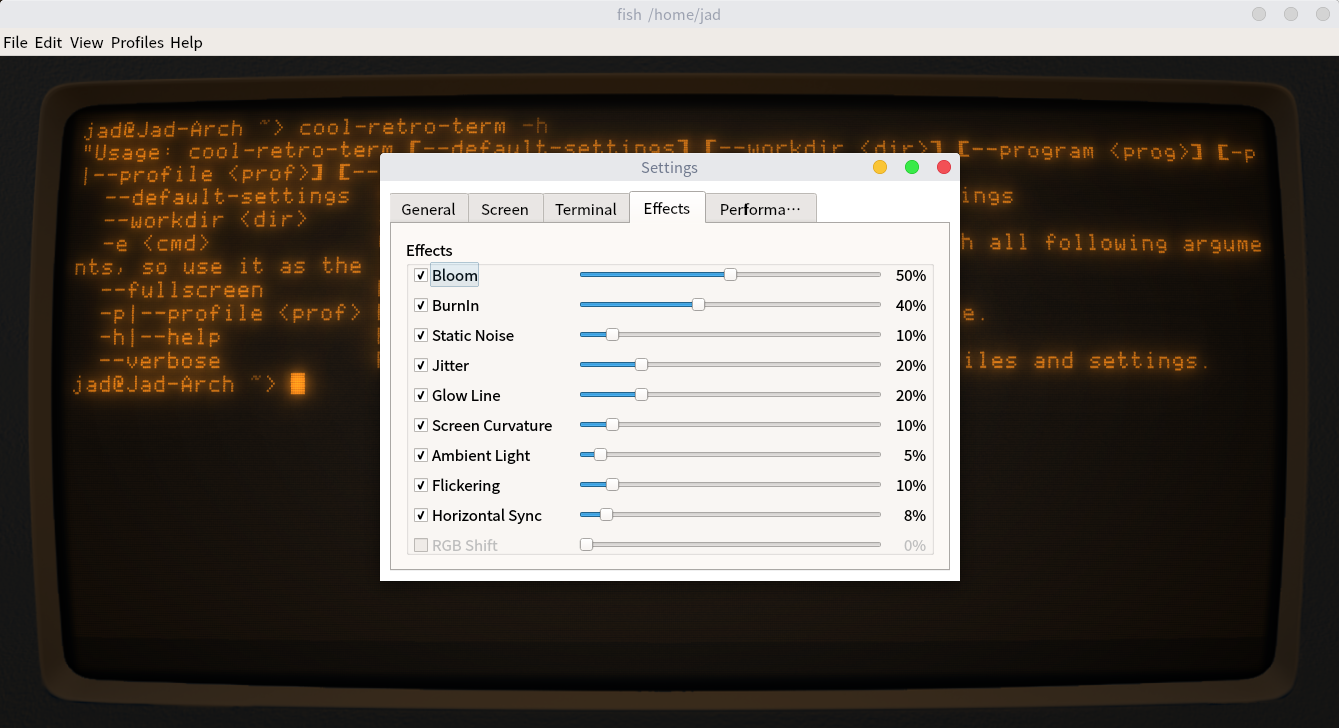The height and width of the screenshot is (728, 1339).
Task: Switch to the Performance tab
Action: click(761, 209)
